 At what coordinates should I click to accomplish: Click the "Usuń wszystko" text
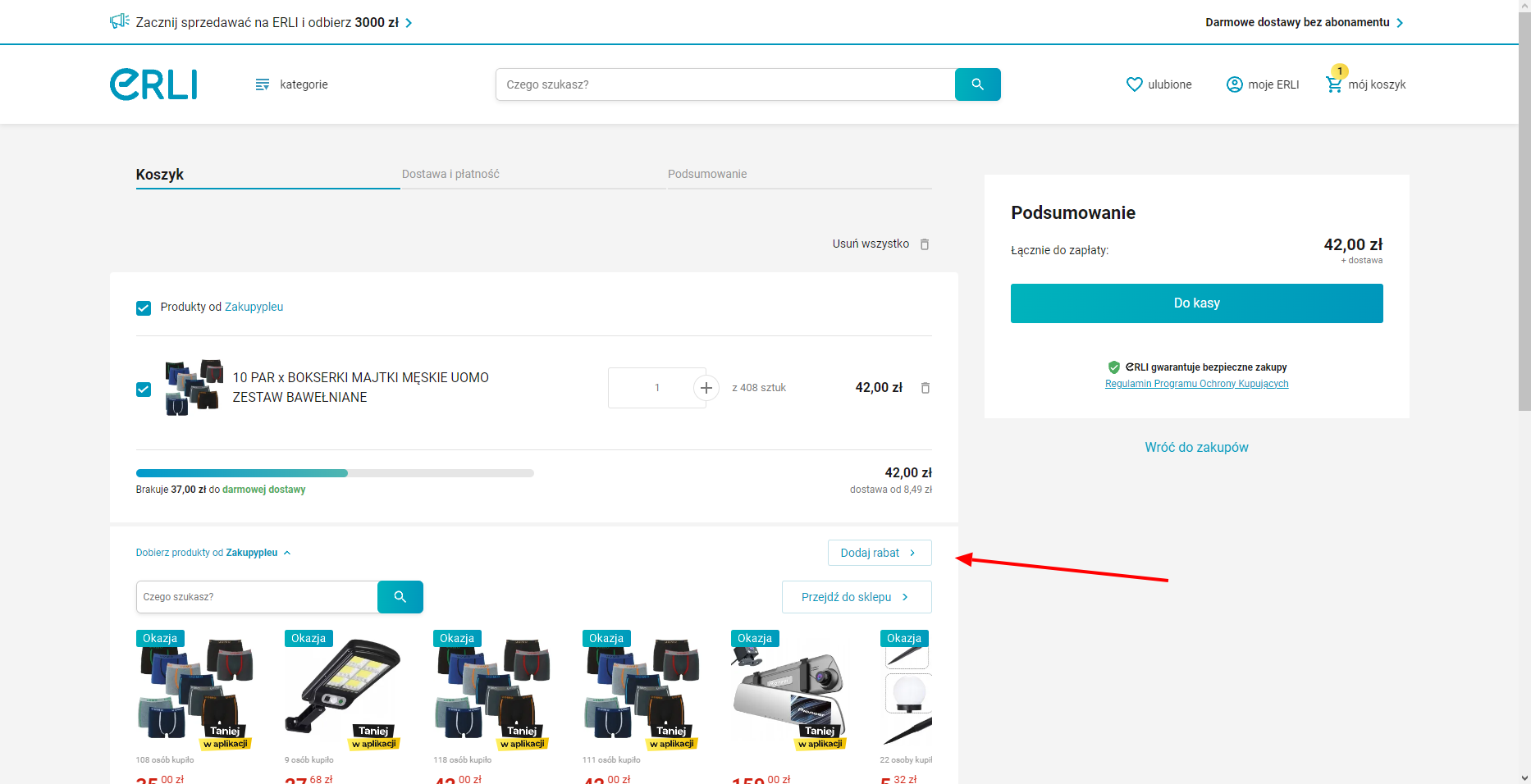click(871, 244)
